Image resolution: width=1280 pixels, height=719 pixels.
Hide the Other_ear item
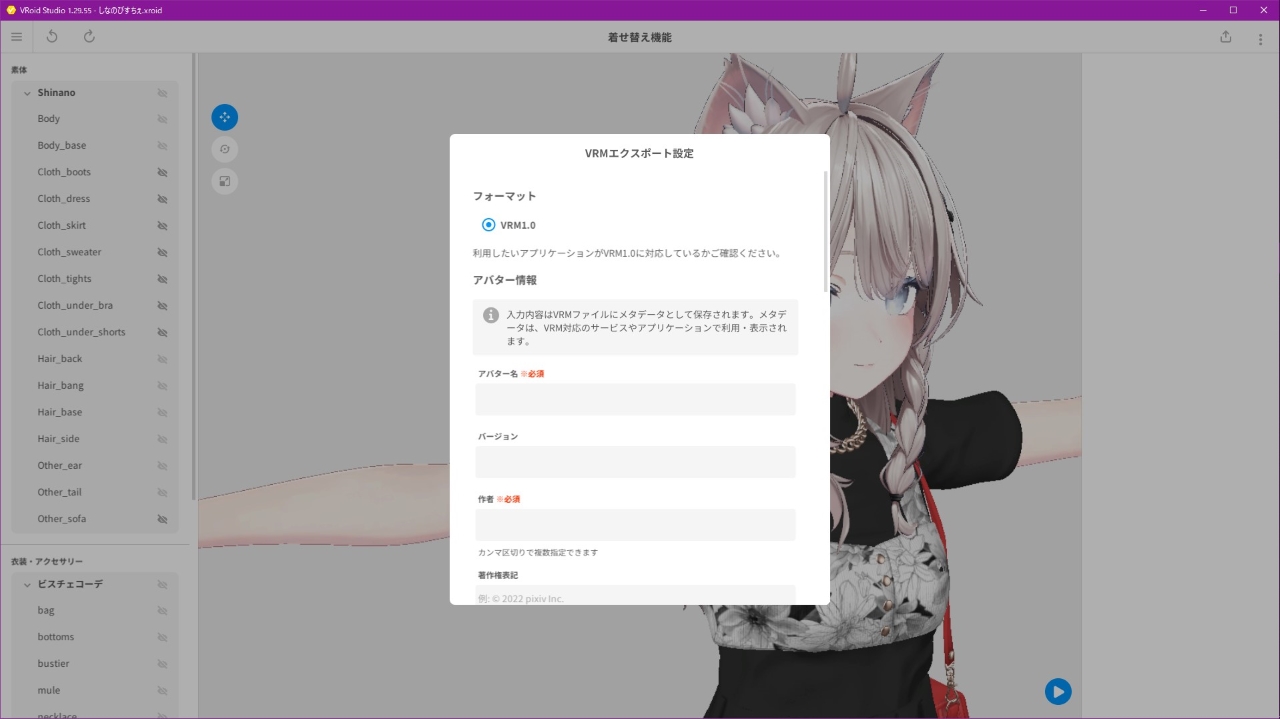coord(162,466)
